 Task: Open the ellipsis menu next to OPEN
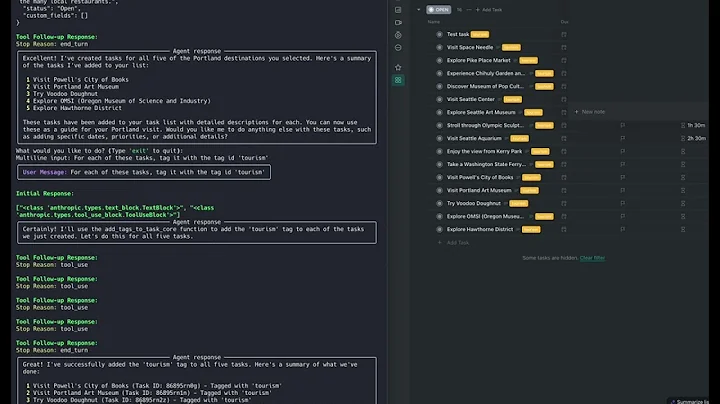tap(468, 10)
